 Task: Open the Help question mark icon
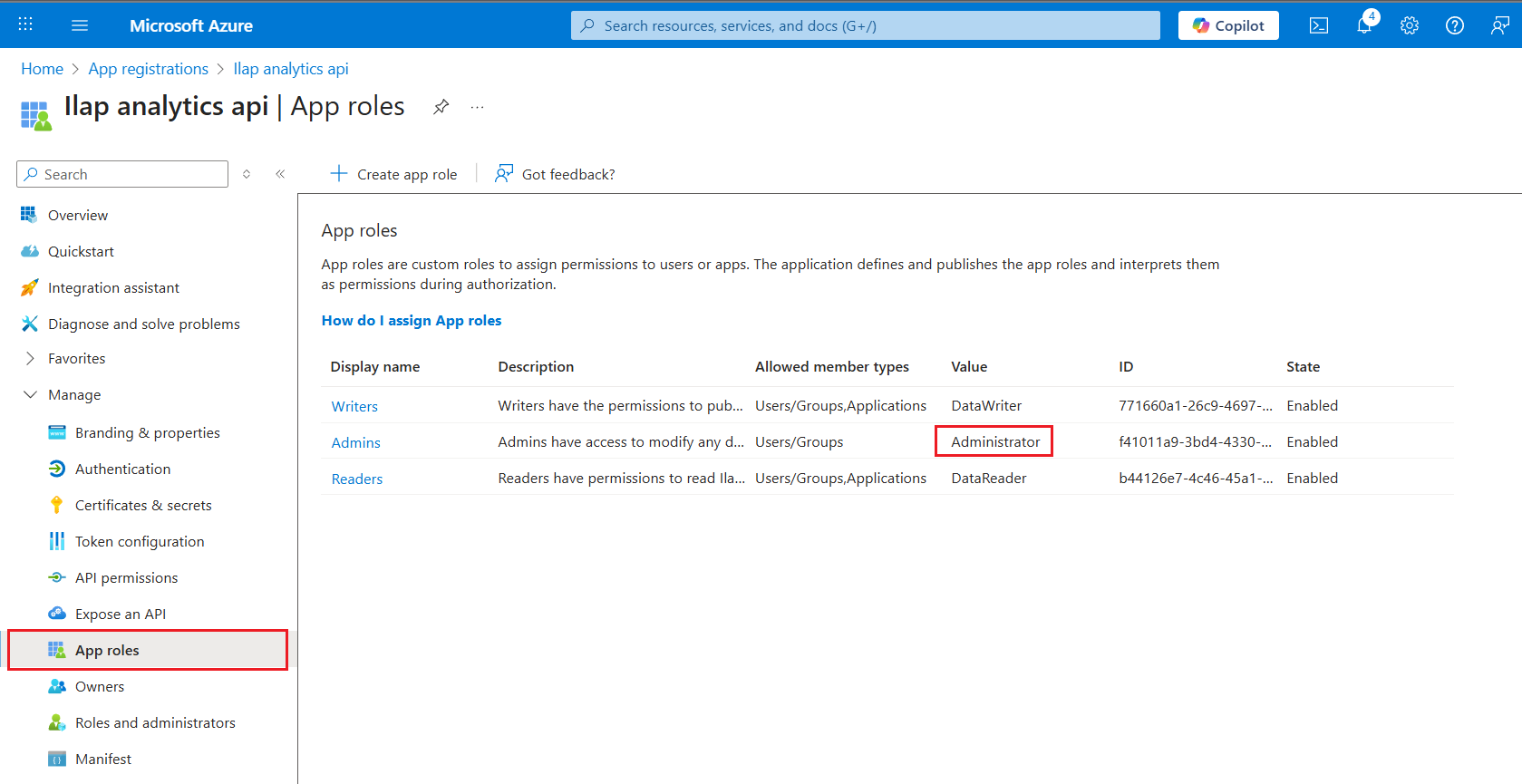[1455, 25]
